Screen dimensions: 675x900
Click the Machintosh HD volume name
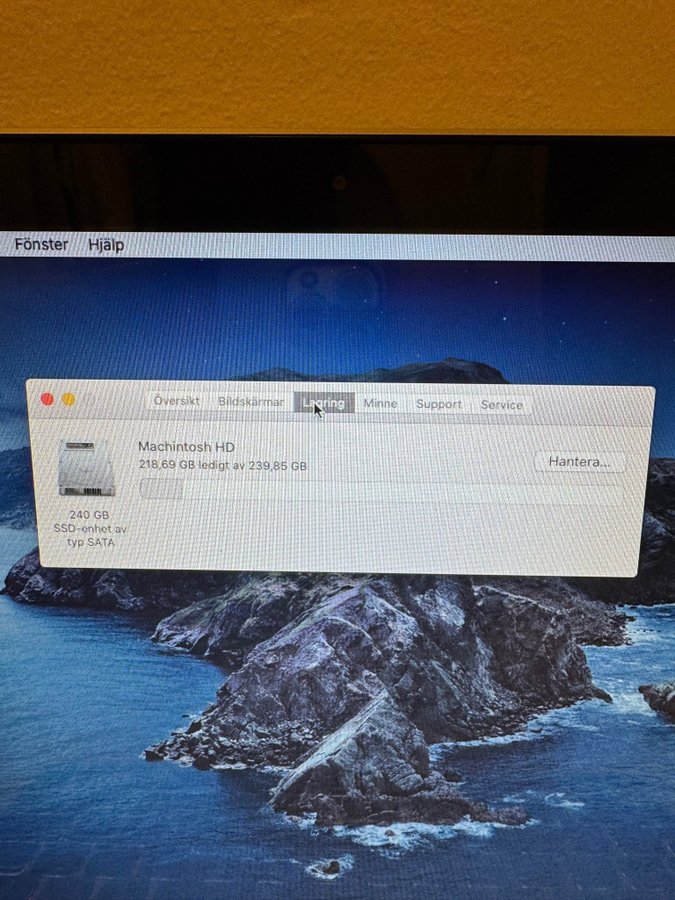point(186,447)
